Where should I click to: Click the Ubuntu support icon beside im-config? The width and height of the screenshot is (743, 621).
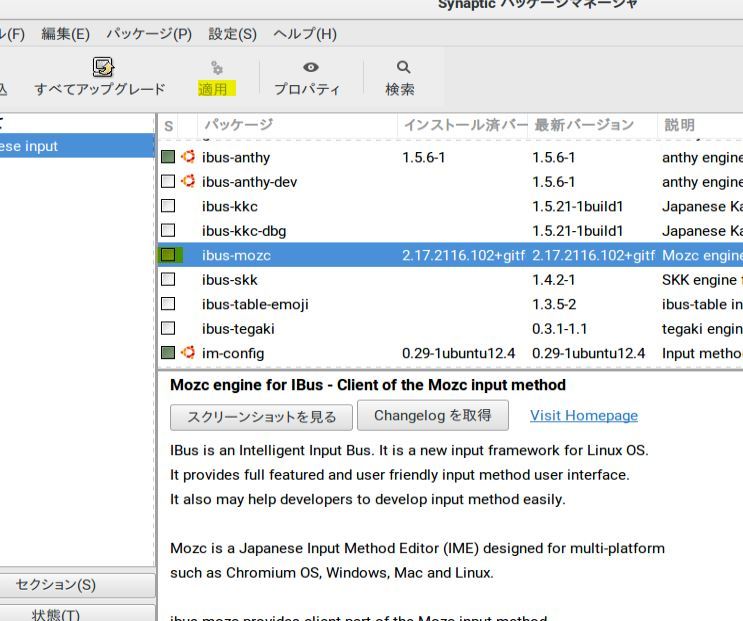point(188,353)
